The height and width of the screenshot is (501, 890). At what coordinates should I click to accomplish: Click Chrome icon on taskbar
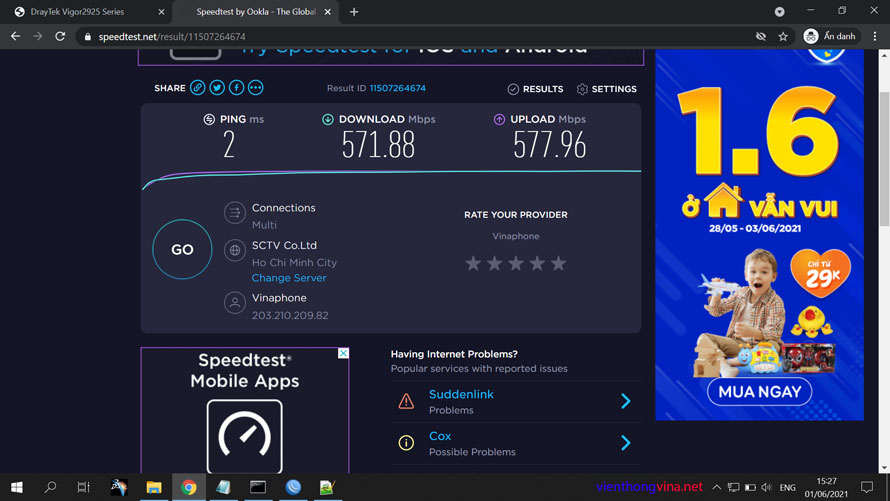[x=188, y=487]
